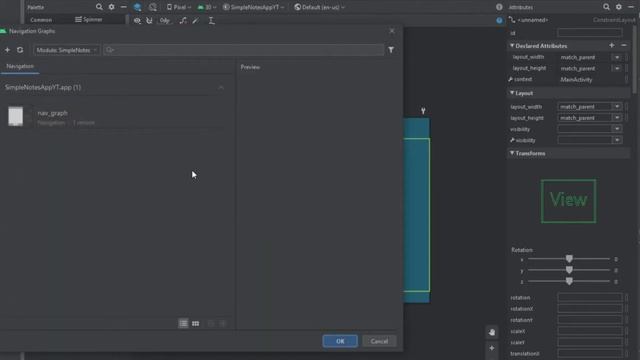Open the tools visibility combo box
Image resolution: width=640 pixels, height=360 pixels.
tap(589, 140)
